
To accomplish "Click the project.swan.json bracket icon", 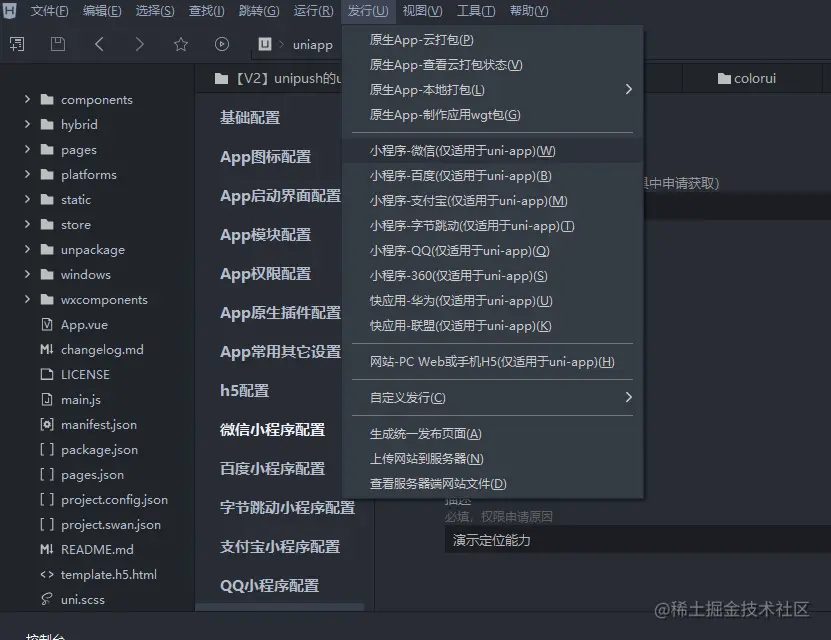I will tap(47, 524).
